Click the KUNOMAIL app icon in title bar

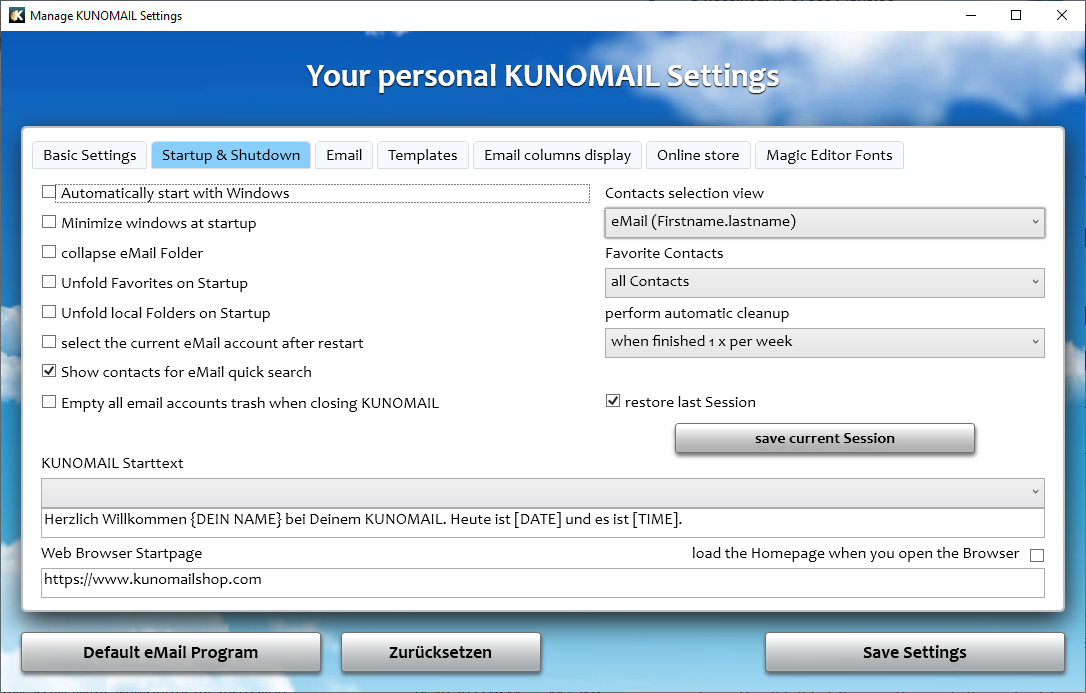point(16,16)
